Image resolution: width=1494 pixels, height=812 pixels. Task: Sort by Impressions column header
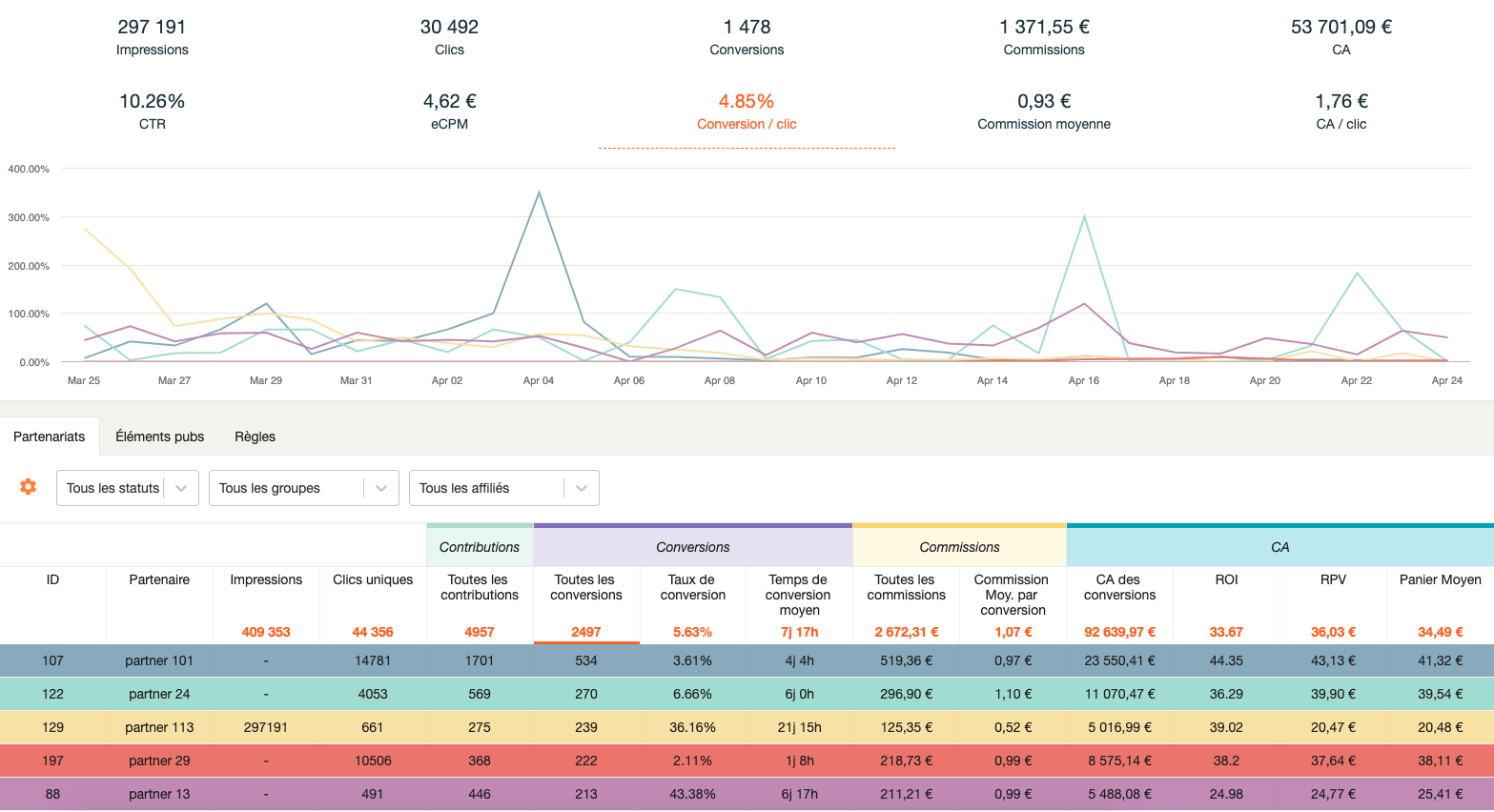(x=266, y=579)
